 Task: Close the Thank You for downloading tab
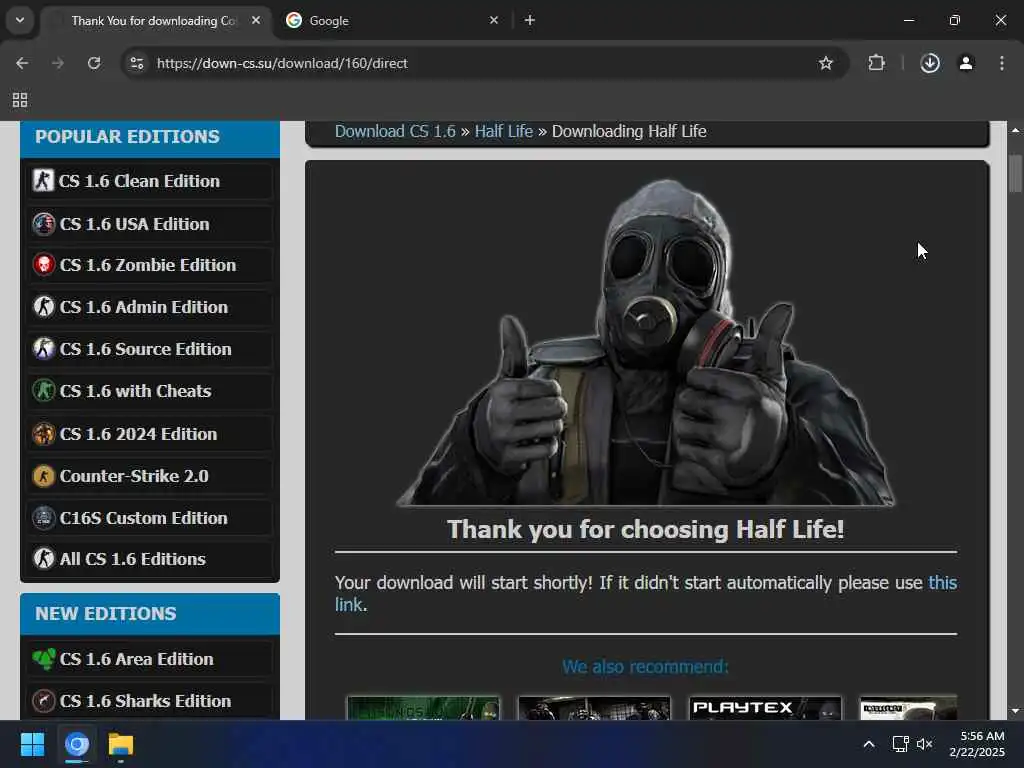click(x=256, y=20)
